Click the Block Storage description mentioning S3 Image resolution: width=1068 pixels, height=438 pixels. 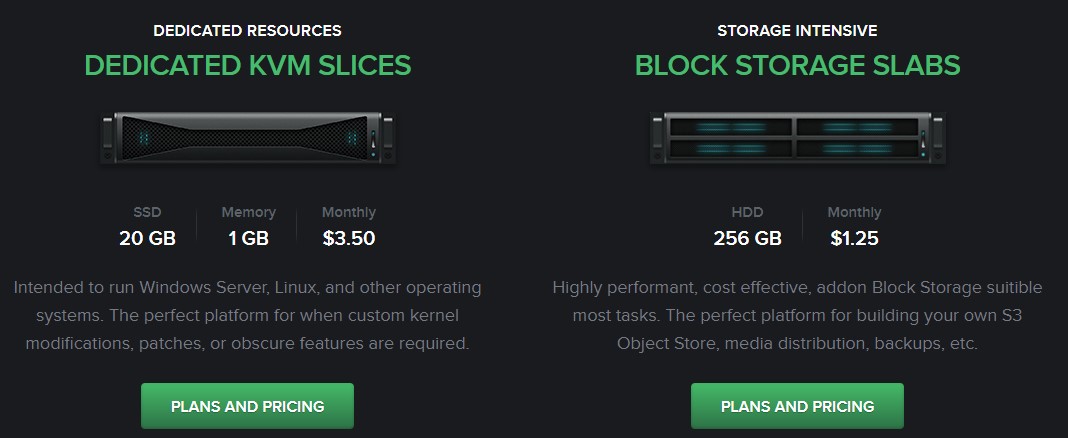pos(797,315)
